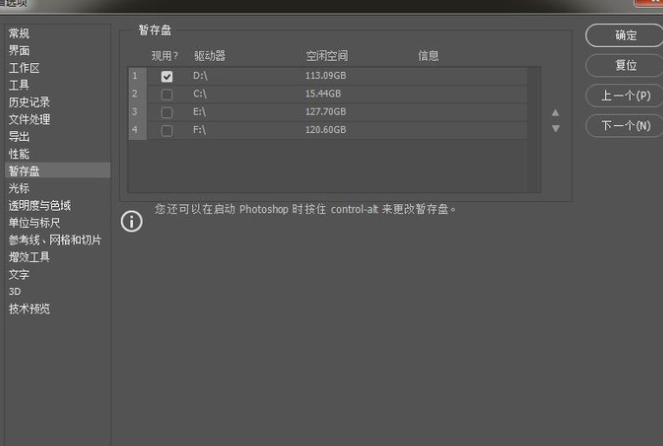Go to 文字 settings
This screenshot has width=663, height=446.
point(19,274)
